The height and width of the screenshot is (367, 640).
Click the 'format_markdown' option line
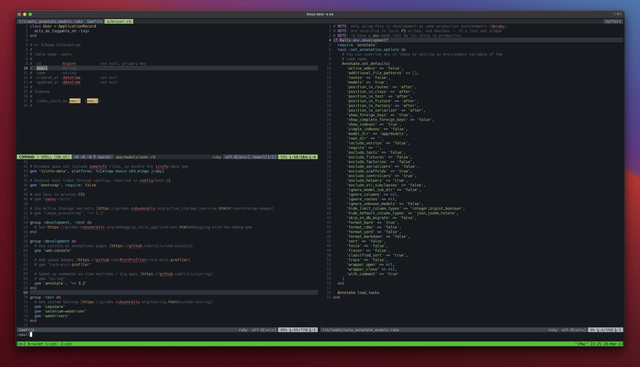[x=378, y=236]
